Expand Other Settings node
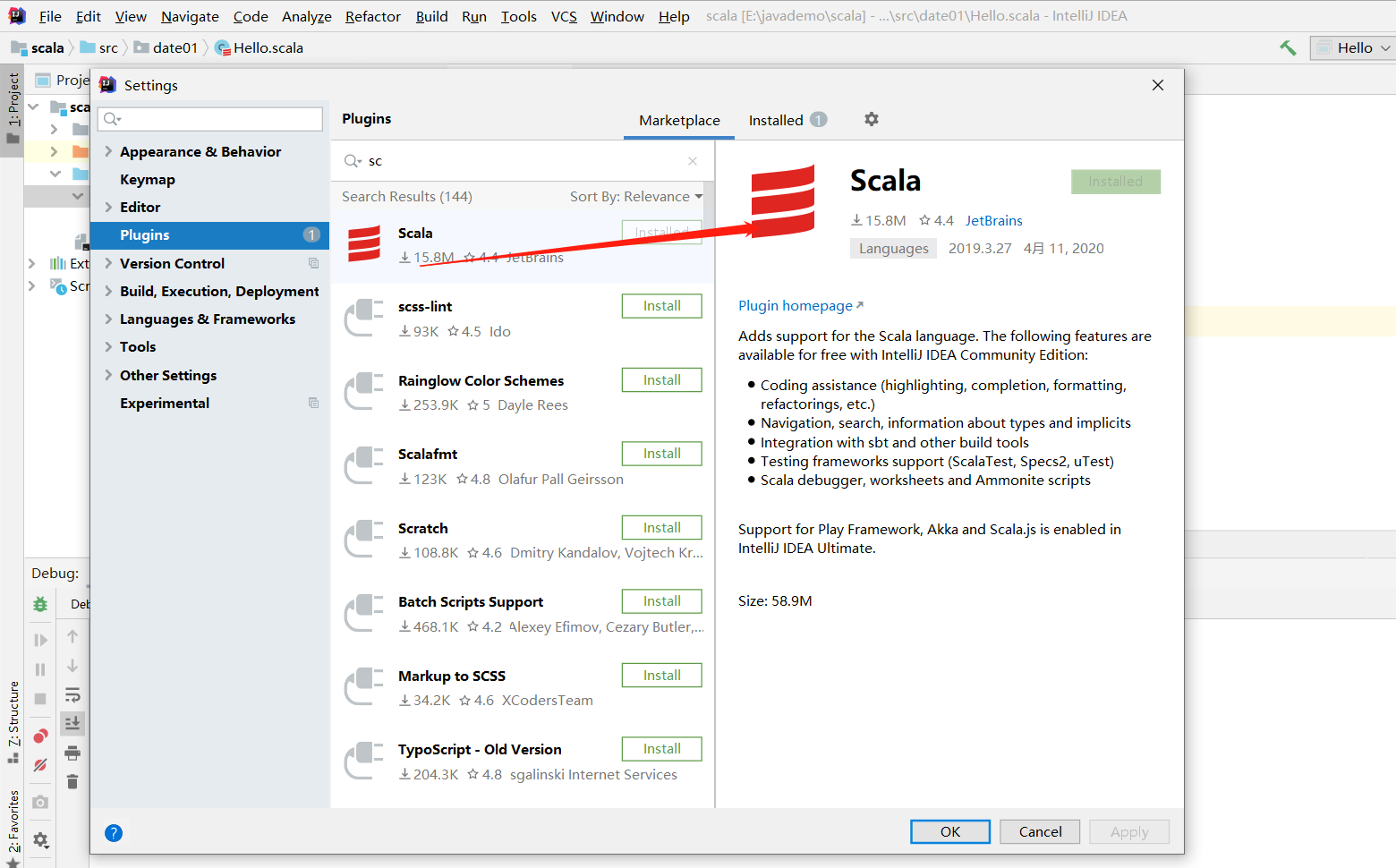This screenshot has width=1396, height=868. tap(108, 375)
